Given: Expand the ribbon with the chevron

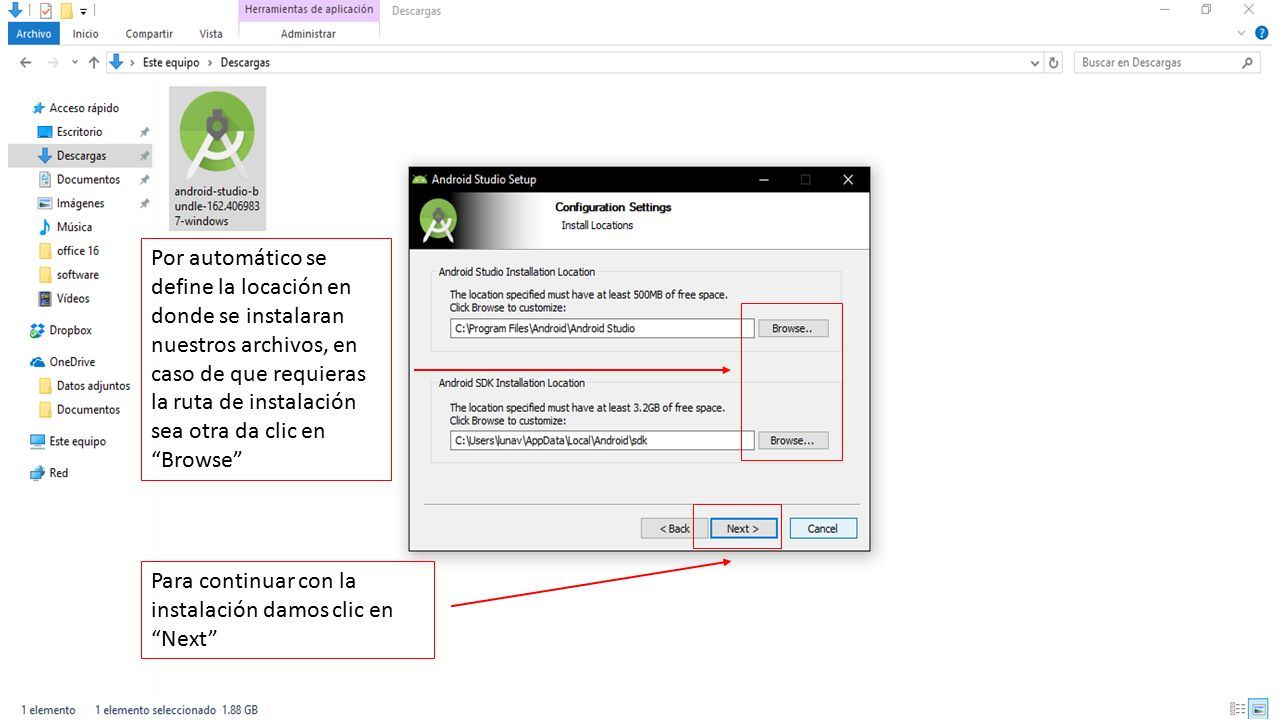Looking at the screenshot, I should point(1242,33).
